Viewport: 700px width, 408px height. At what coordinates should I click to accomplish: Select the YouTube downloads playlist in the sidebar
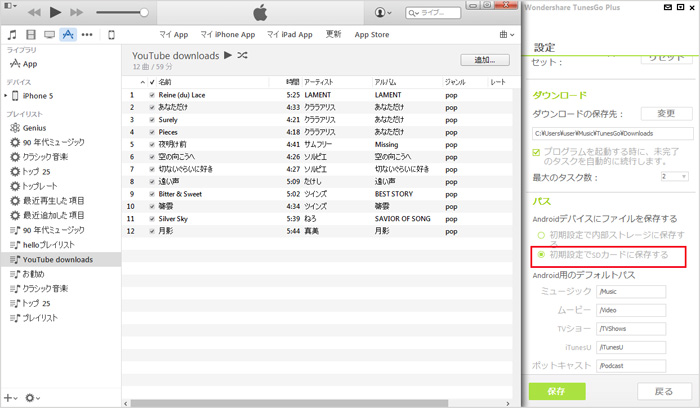point(61,259)
